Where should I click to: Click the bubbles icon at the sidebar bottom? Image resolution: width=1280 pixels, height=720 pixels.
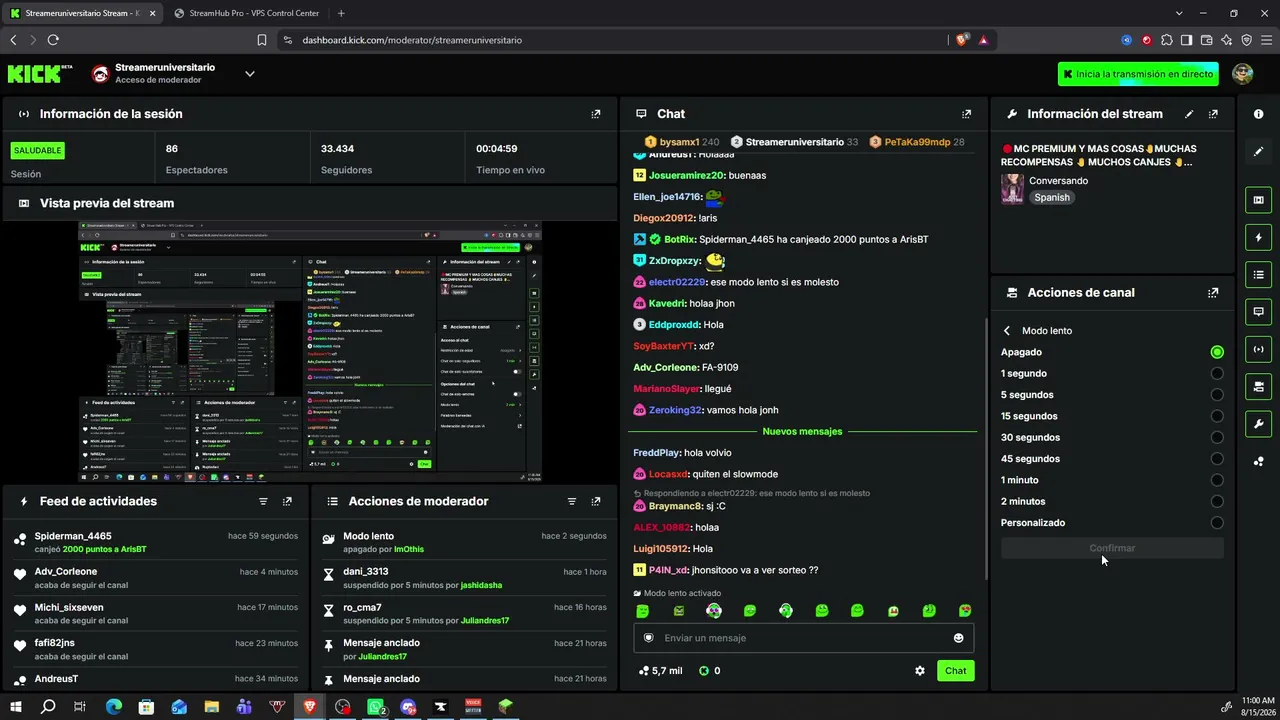pyautogui.click(x=1258, y=461)
